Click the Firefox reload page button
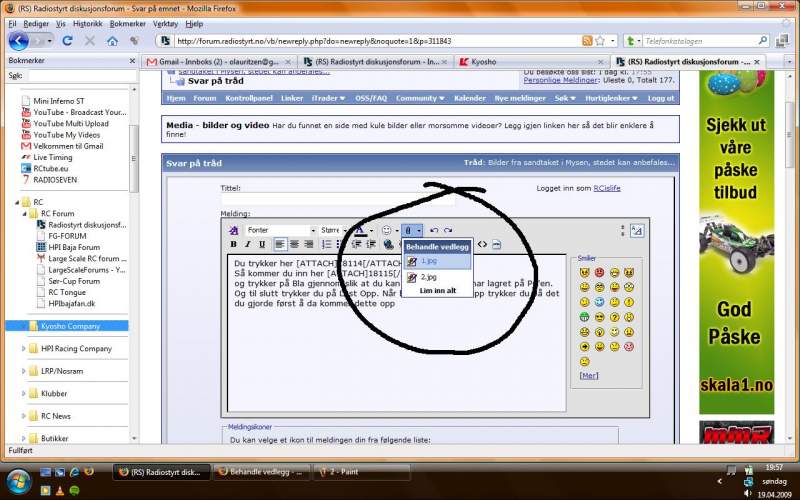 pos(67,41)
